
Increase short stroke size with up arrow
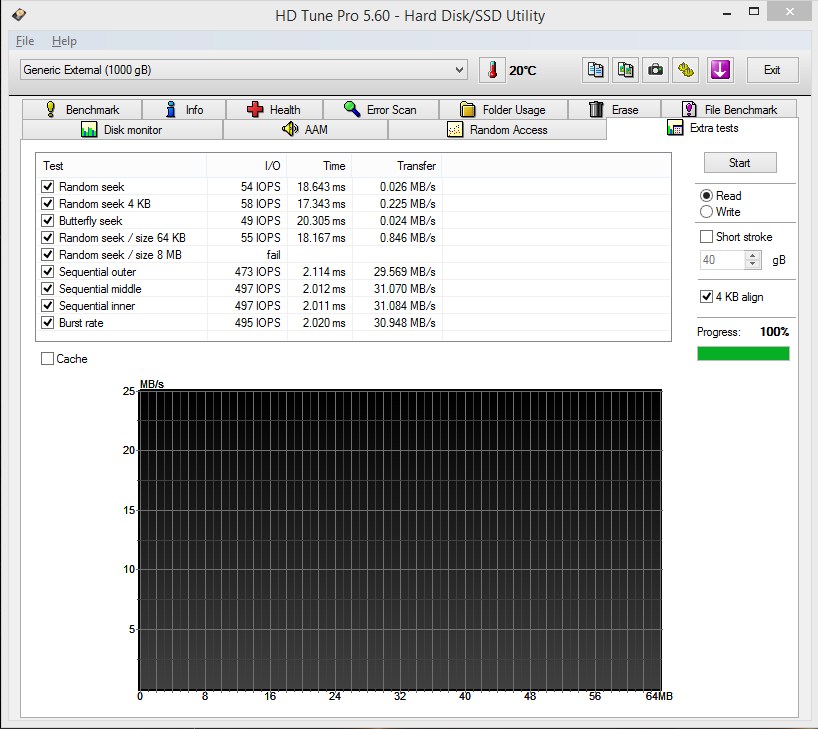[x=752, y=256]
